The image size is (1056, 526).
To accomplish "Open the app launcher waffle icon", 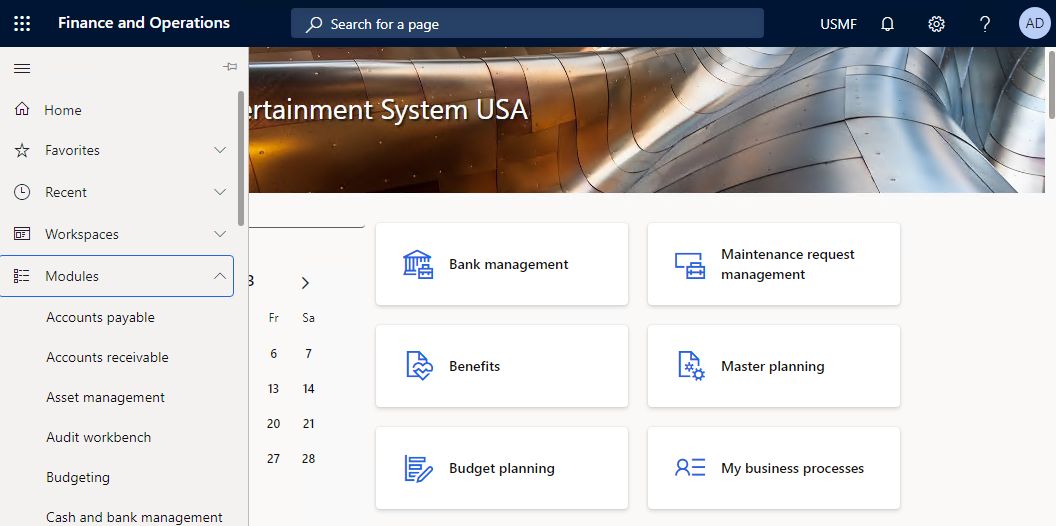I will pos(22,24).
